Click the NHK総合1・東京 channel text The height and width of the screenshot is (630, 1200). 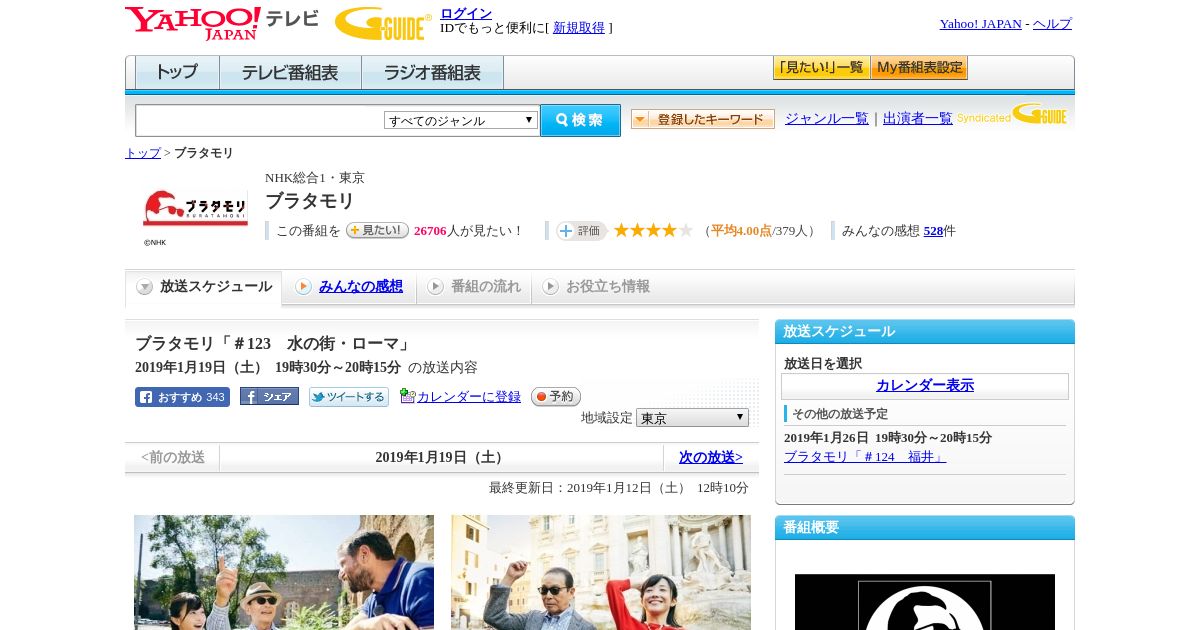[315, 178]
